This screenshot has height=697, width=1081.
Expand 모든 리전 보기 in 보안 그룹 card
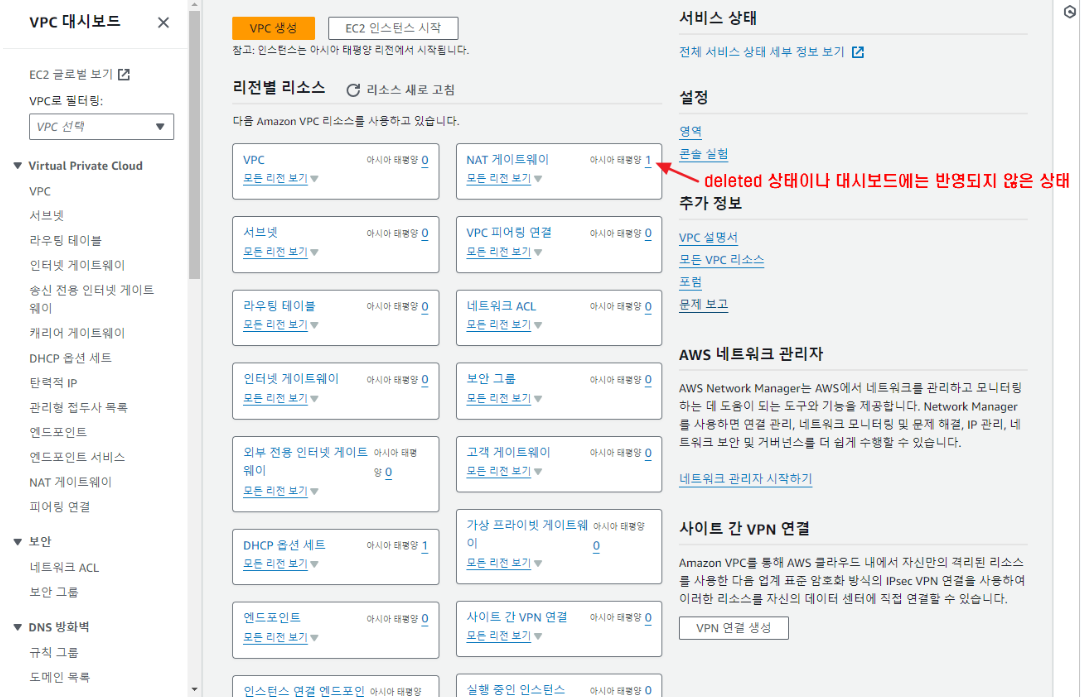coord(504,398)
